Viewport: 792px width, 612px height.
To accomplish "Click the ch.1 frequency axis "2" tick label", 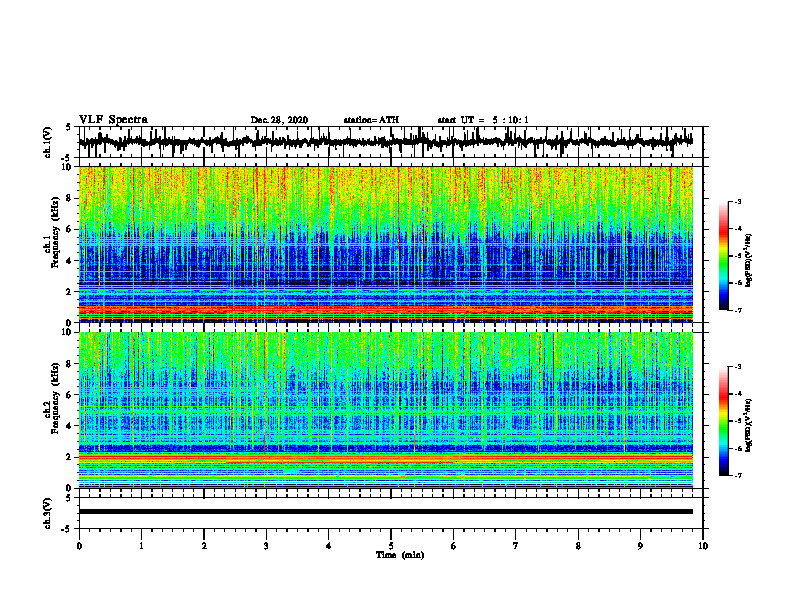I will click(71, 292).
